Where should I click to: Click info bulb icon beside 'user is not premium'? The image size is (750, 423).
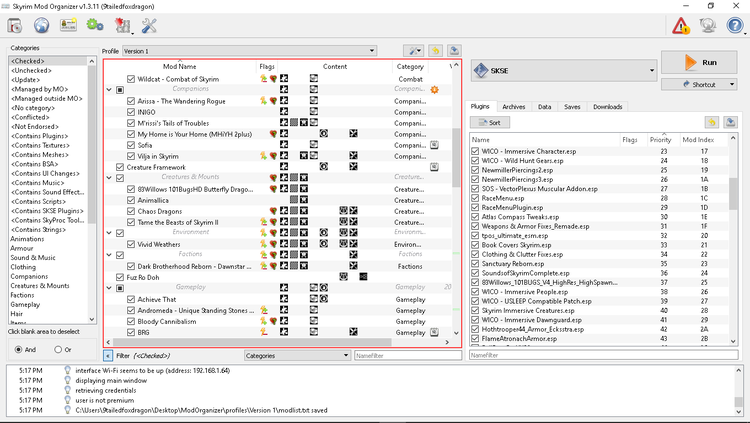click(x=67, y=400)
